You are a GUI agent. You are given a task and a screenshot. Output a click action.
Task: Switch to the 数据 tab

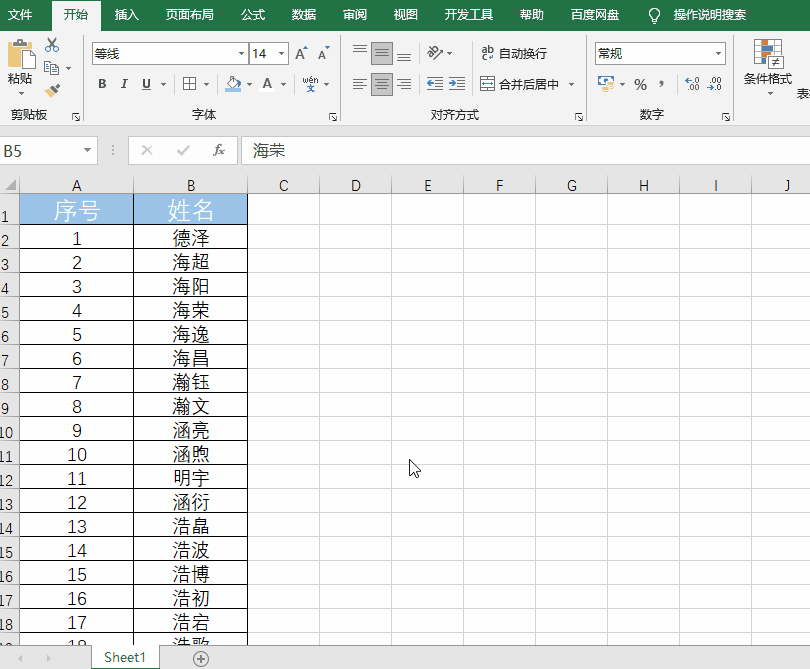point(304,14)
